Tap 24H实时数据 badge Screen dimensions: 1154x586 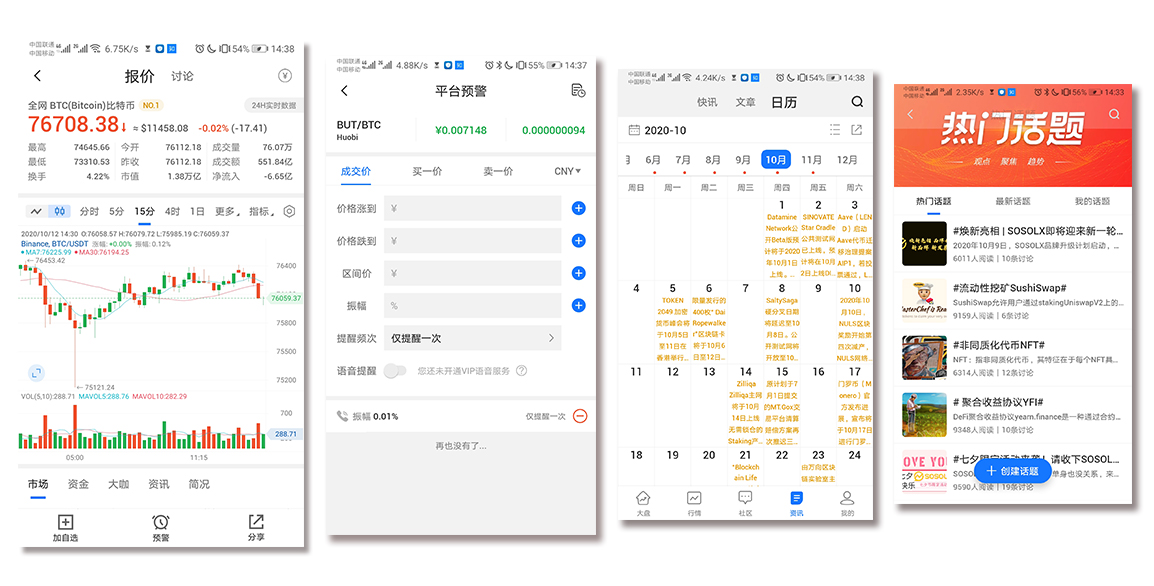point(273,105)
